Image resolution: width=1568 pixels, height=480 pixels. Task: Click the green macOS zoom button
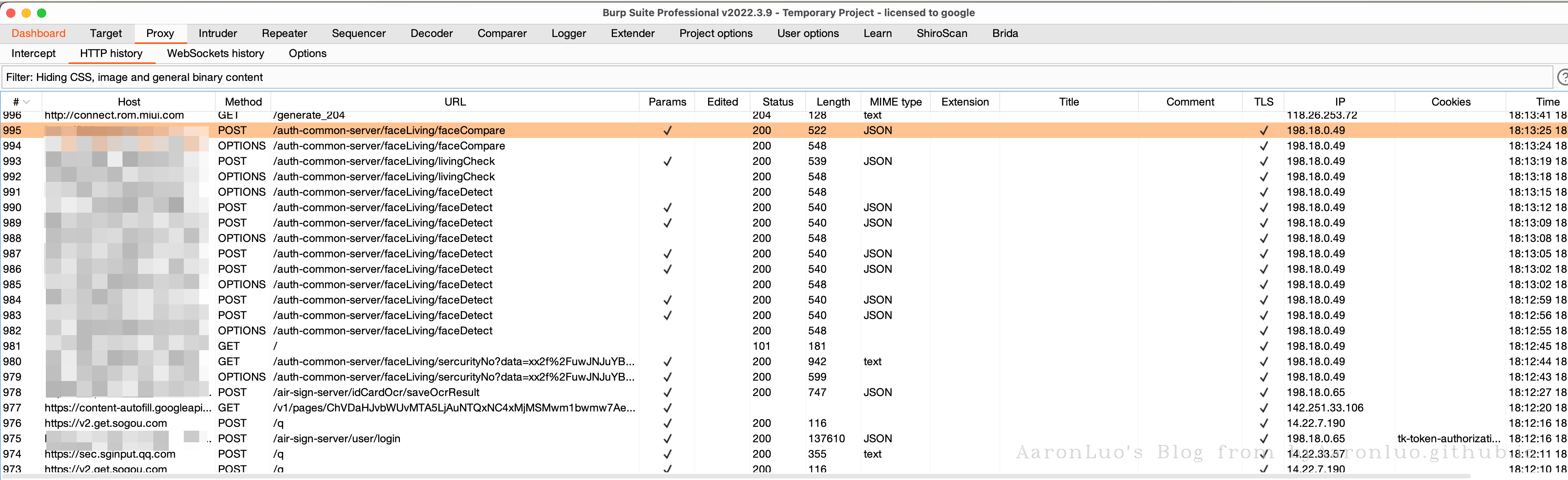(x=41, y=13)
